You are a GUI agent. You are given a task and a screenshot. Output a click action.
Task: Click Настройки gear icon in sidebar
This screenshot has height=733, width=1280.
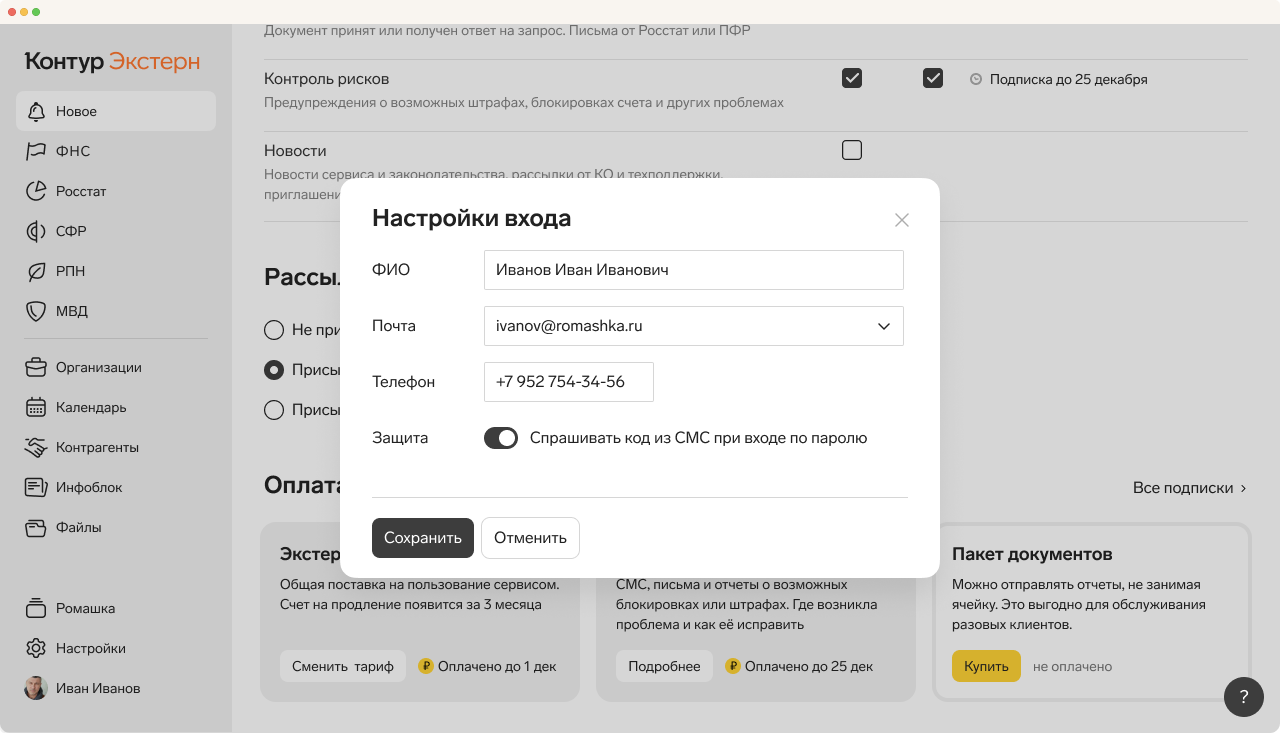click(x=36, y=648)
